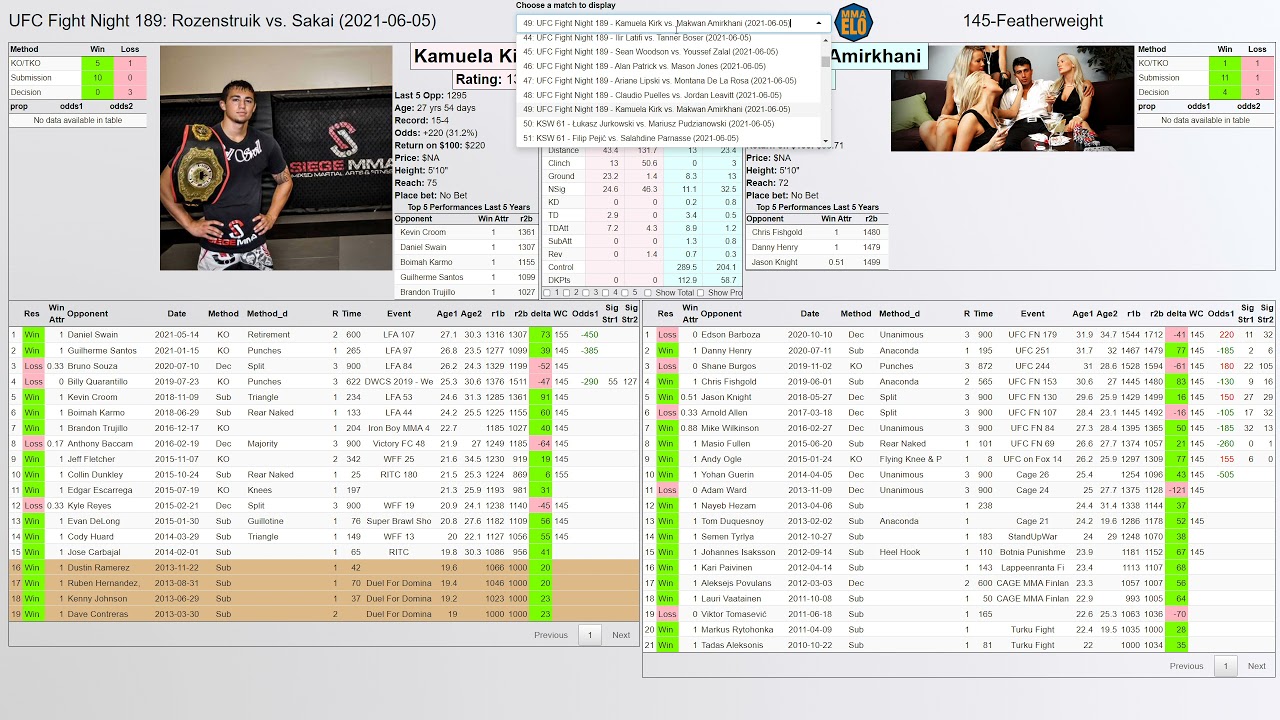The width and height of the screenshot is (1280, 720).
Task: Select option 50 KSW 61 Jurkowski vs. Pudzianowski
Action: click(669, 124)
